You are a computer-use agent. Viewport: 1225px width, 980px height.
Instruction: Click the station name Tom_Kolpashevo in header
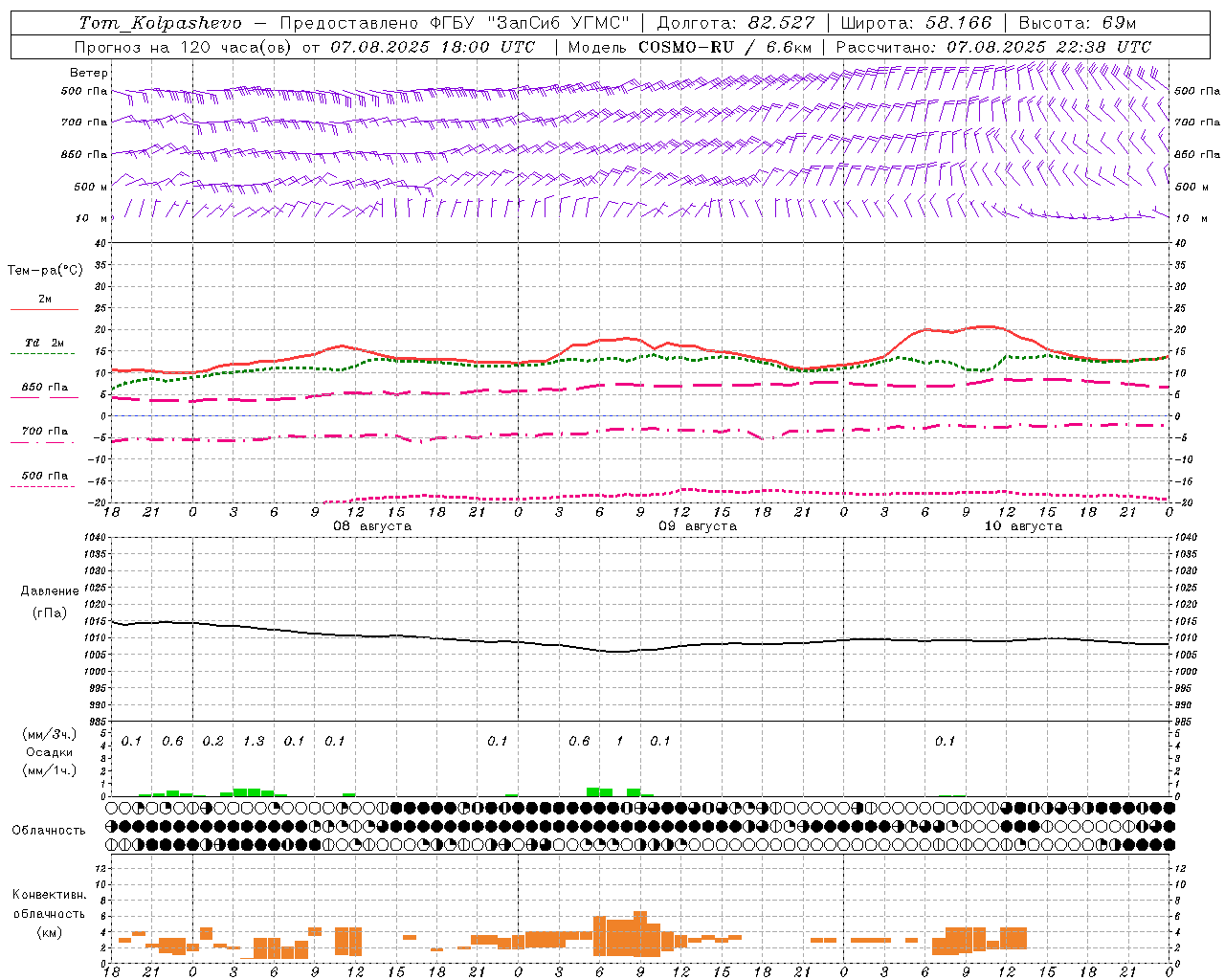pyautogui.click(x=160, y=23)
